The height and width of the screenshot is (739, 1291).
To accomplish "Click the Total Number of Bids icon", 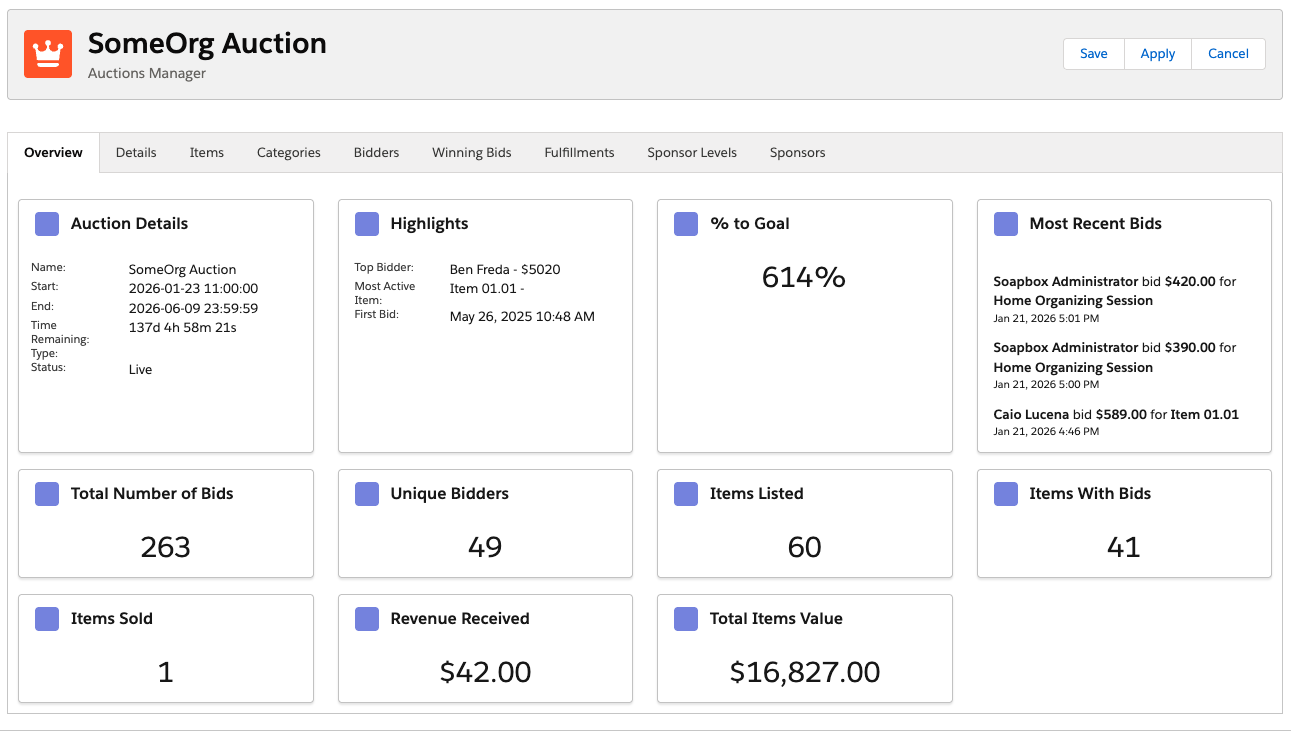I will pos(47,494).
